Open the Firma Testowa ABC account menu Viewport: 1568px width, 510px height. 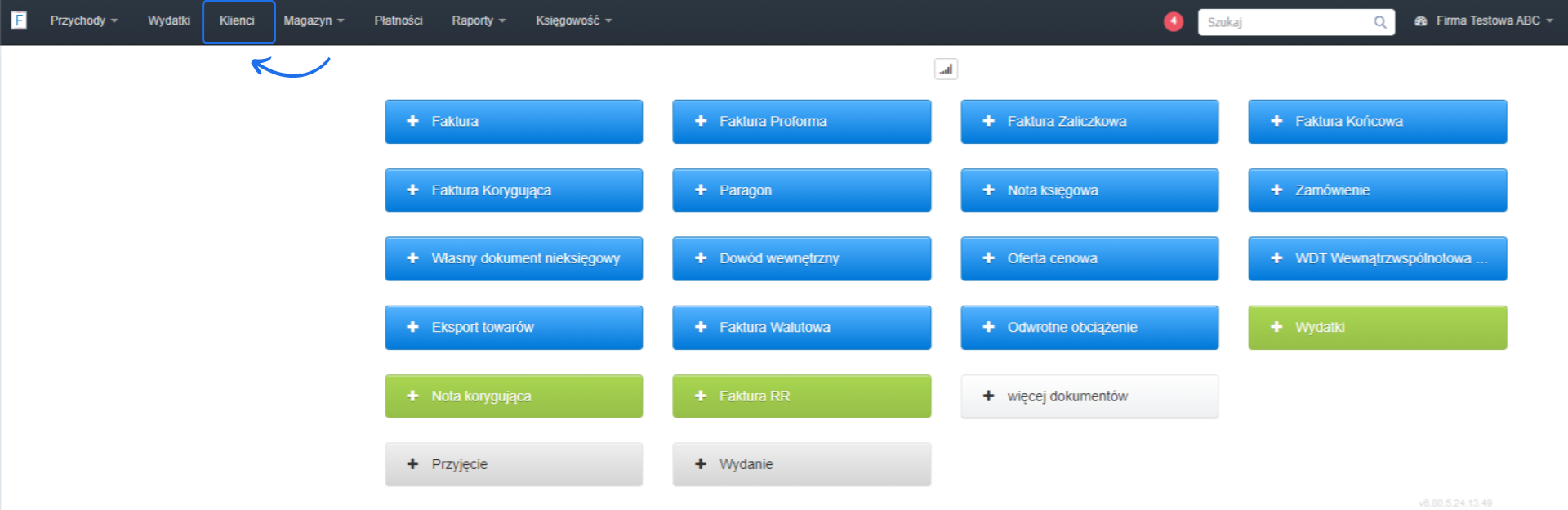1483,20
